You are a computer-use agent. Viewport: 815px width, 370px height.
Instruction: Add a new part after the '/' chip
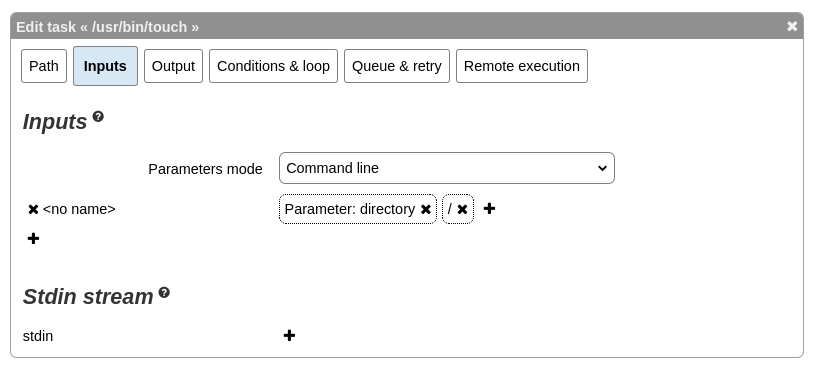click(x=489, y=208)
